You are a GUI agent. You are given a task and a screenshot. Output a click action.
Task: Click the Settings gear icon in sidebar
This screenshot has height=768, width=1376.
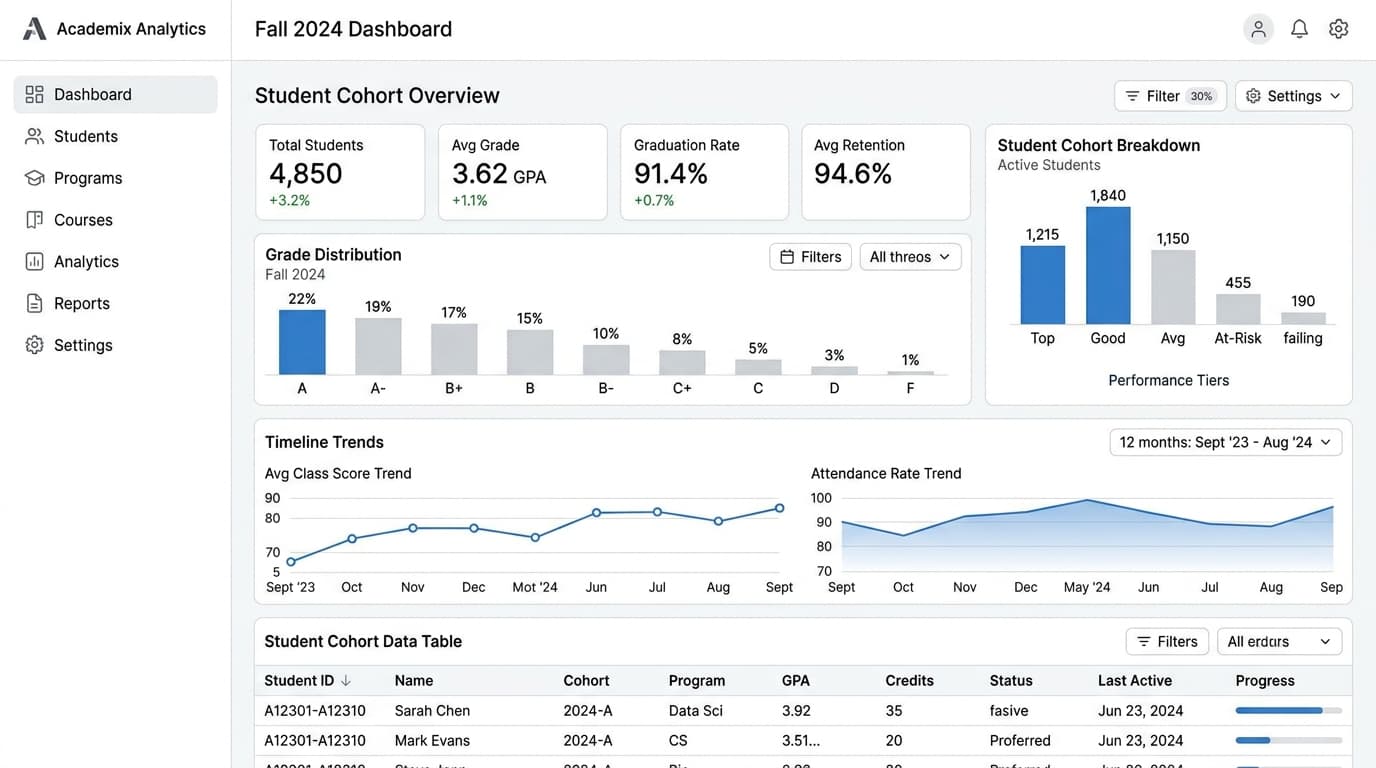35,345
